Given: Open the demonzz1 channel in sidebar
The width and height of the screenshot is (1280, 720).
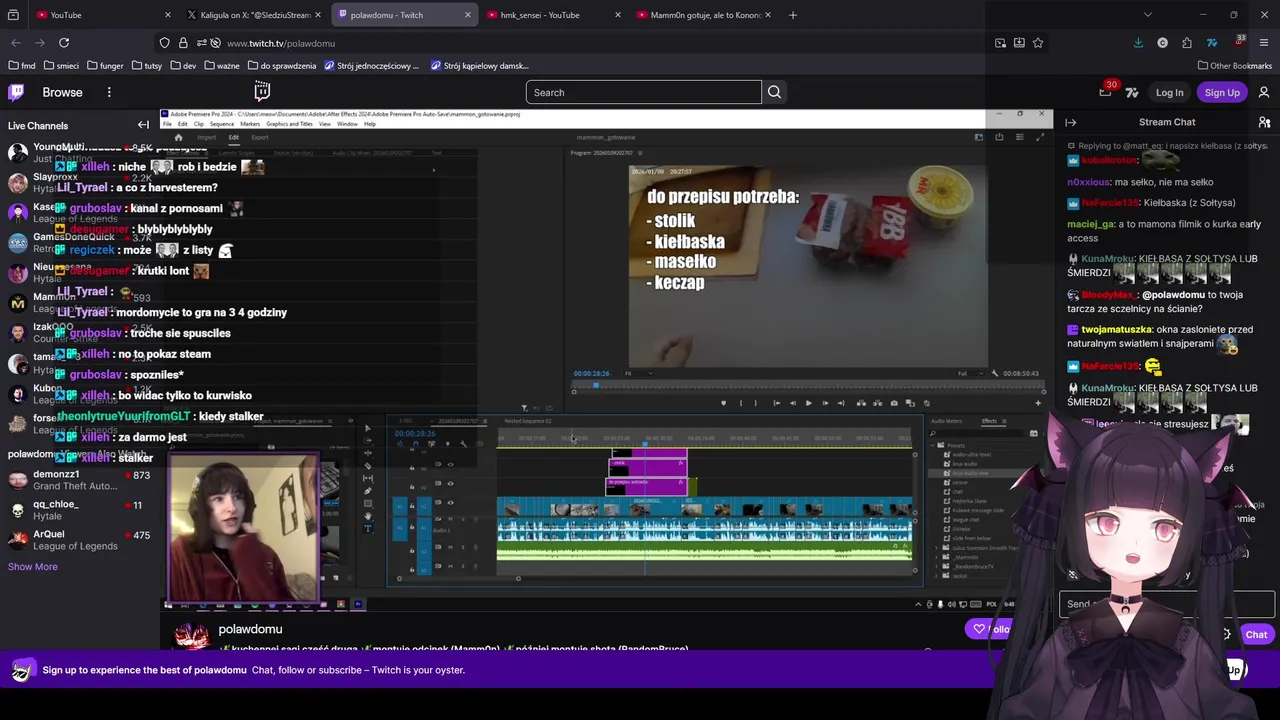Looking at the screenshot, I should coord(79,480).
